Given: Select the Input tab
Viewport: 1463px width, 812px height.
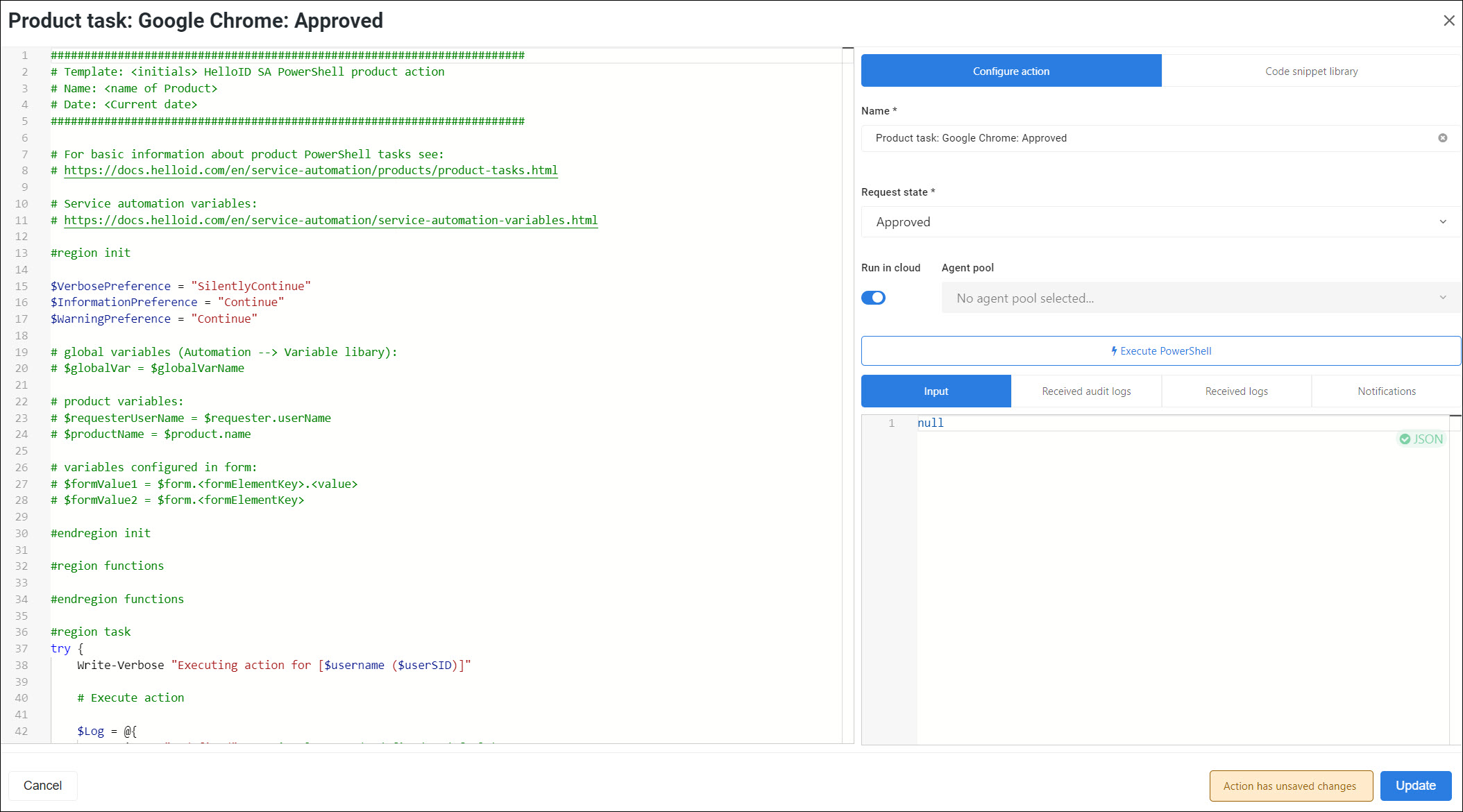Looking at the screenshot, I should pyautogui.click(x=936, y=391).
